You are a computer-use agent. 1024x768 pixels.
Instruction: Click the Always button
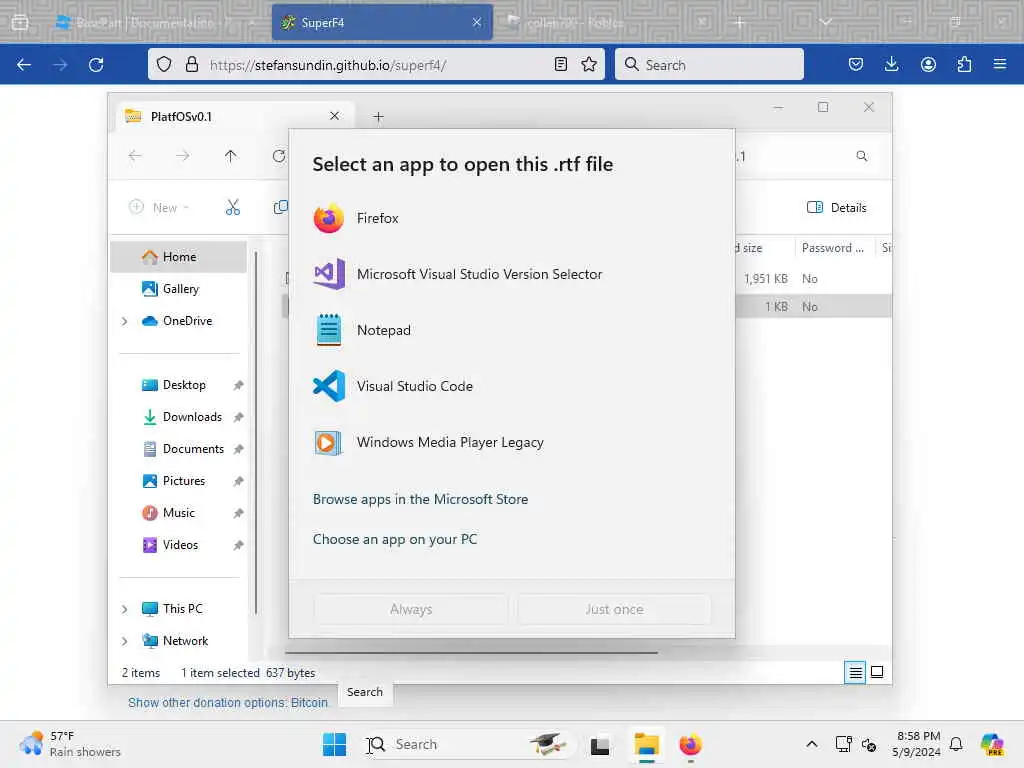(411, 609)
